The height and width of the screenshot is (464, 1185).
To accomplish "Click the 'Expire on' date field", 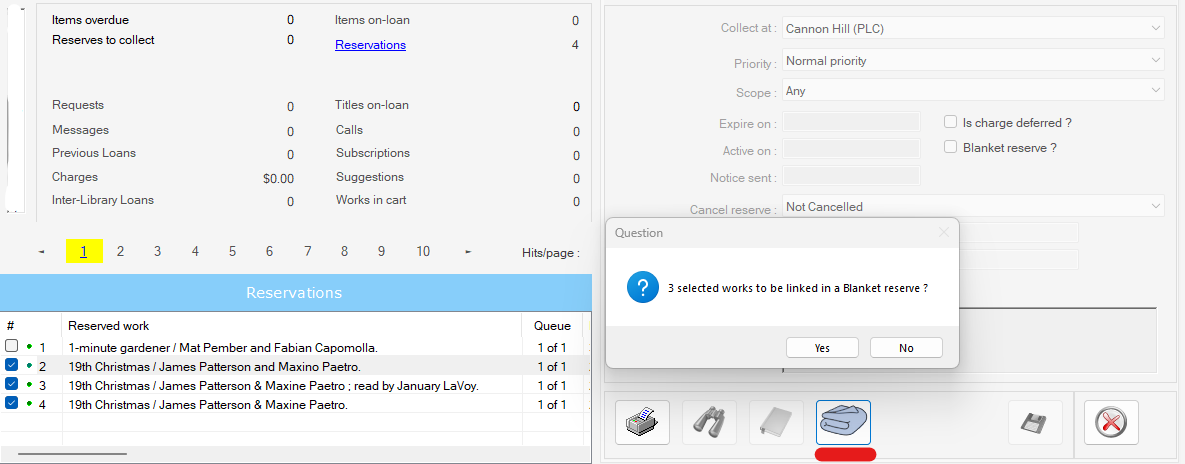I will (851, 123).
